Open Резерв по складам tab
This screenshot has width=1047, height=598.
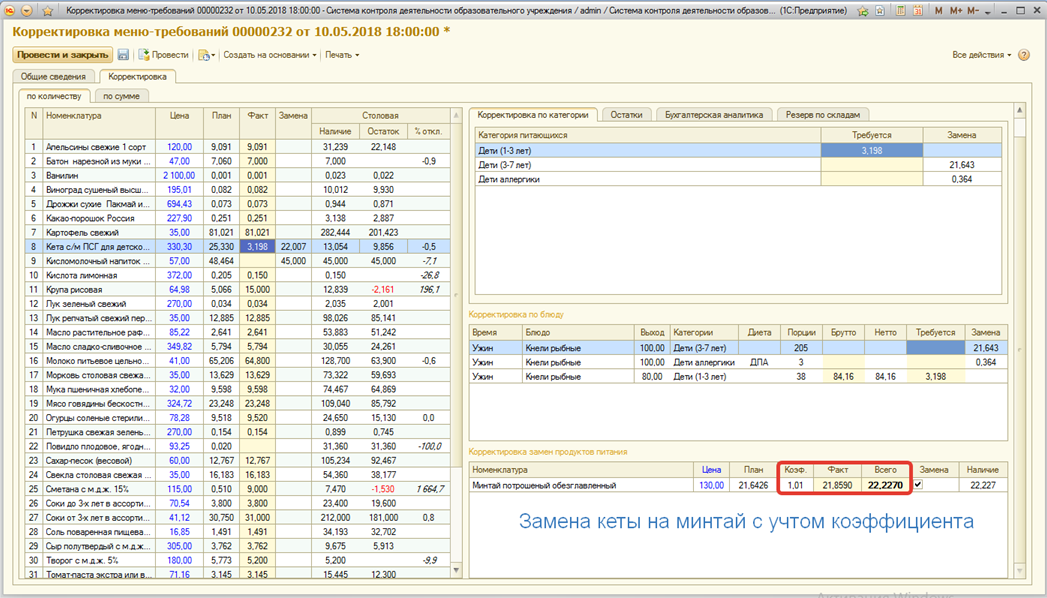coord(823,115)
